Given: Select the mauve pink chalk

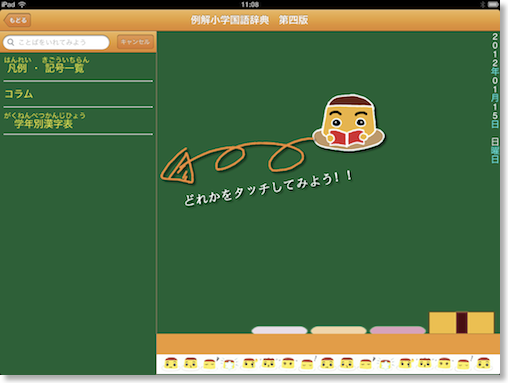Looking at the screenshot, I should [x=398, y=330].
